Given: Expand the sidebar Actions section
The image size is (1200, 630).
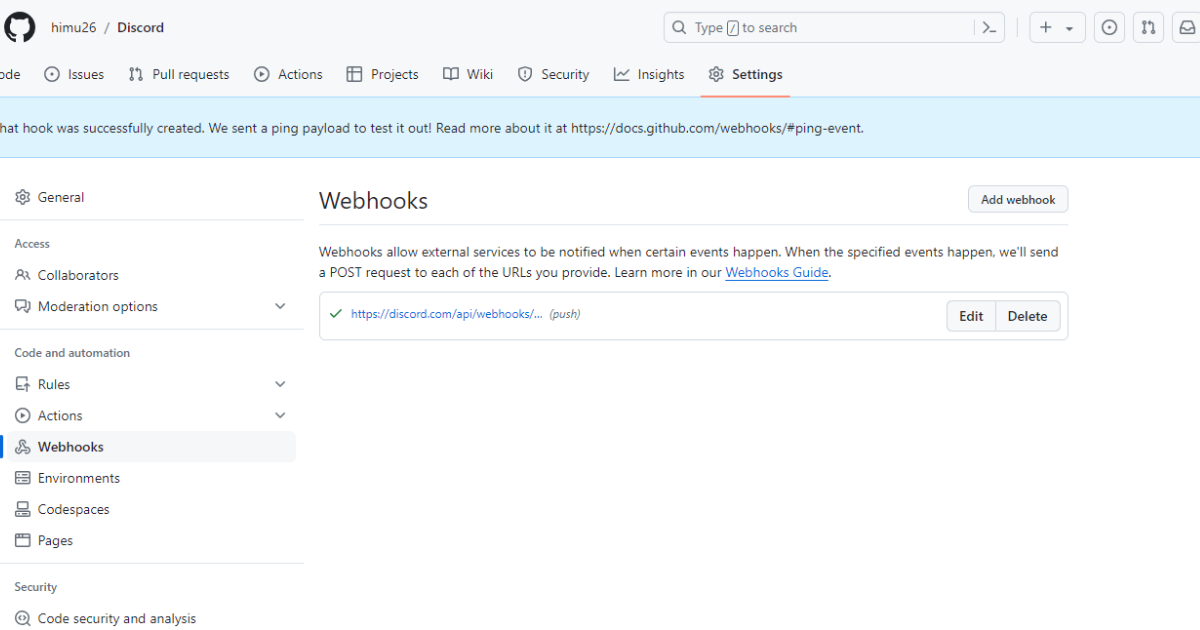Looking at the screenshot, I should [x=280, y=415].
